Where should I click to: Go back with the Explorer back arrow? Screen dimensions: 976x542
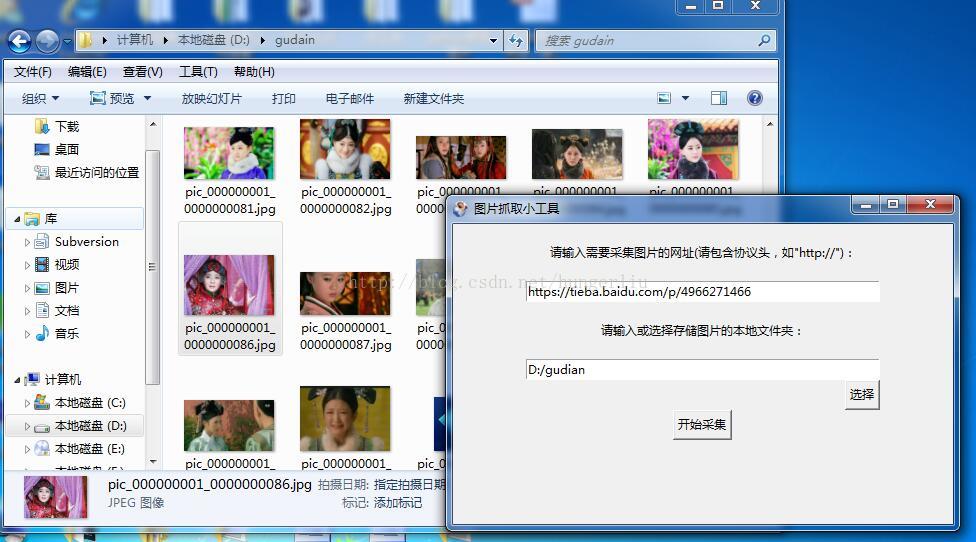click(x=19, y=42)
